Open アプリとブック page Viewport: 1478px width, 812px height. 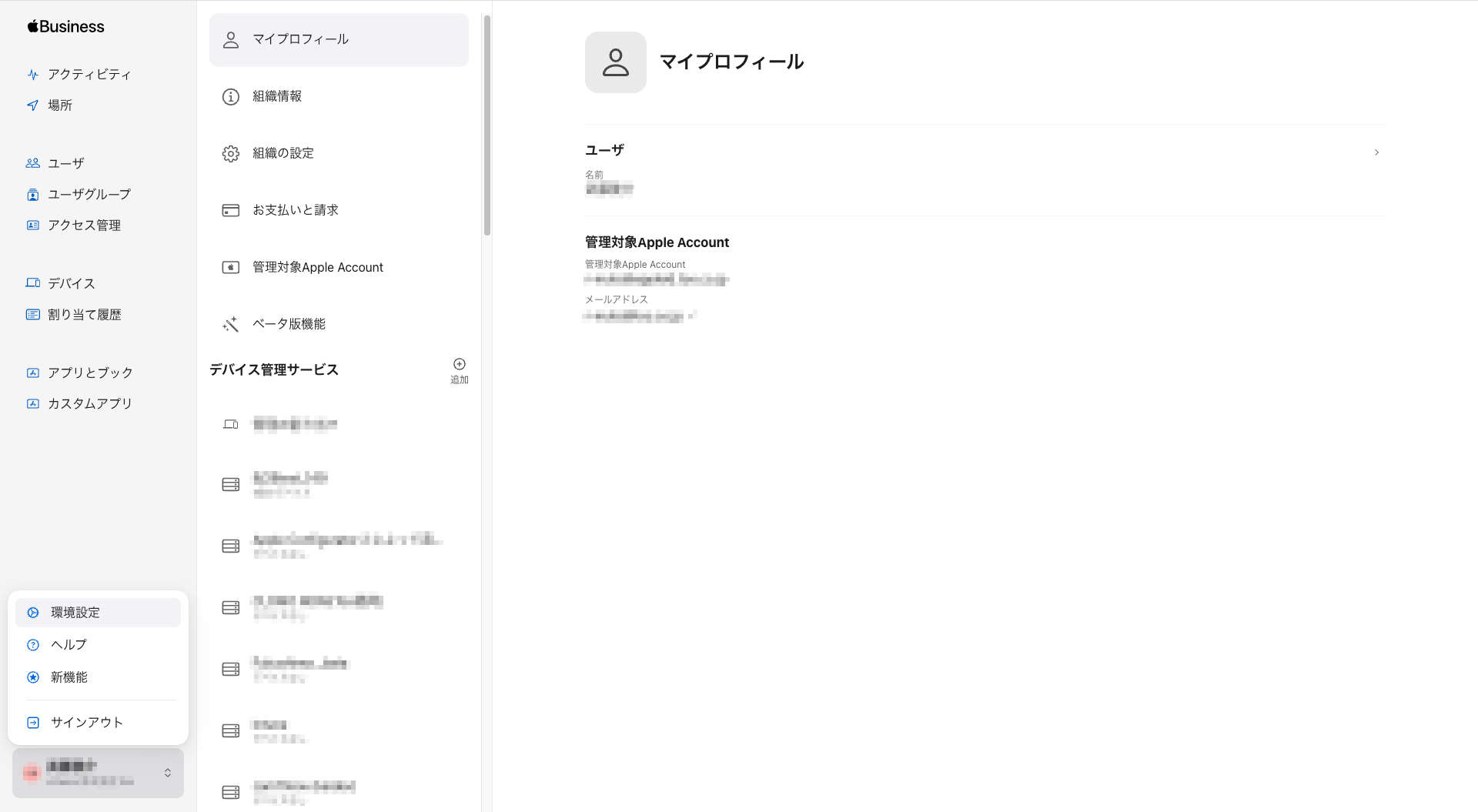point(90,373)
